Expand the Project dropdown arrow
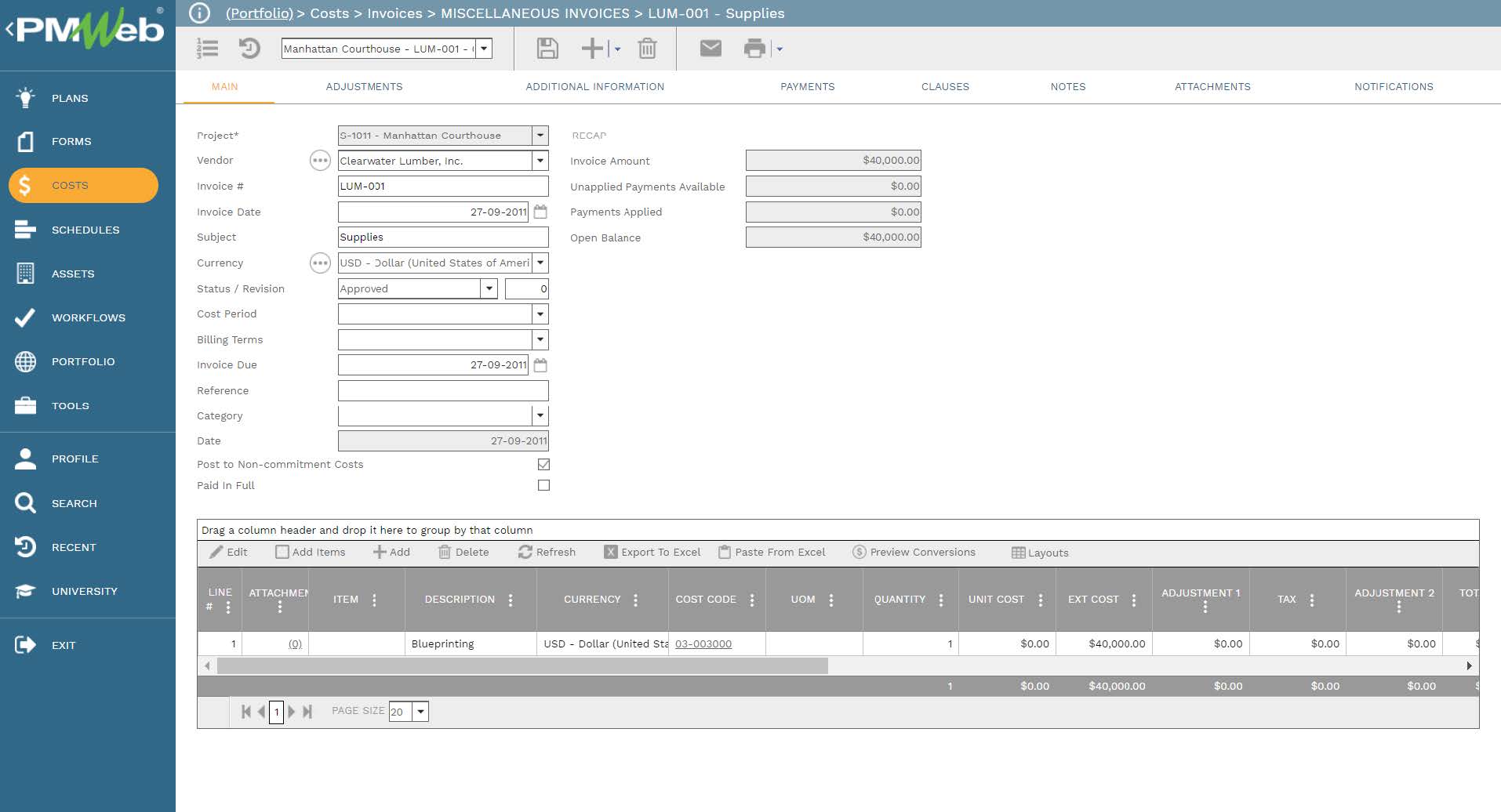The width and height of the screenshot is (1501, 812). coord(540,136)
